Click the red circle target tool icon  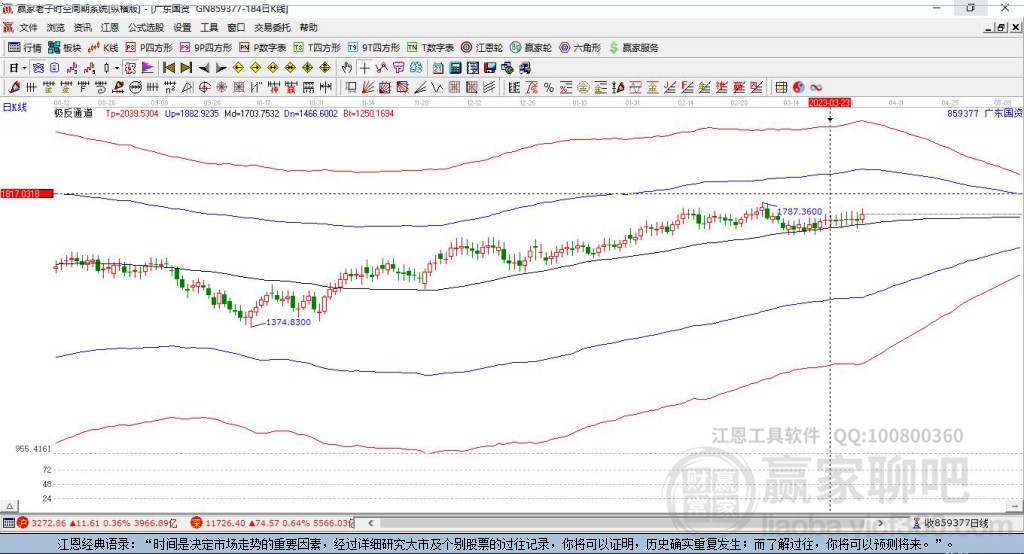coord(204,88)
